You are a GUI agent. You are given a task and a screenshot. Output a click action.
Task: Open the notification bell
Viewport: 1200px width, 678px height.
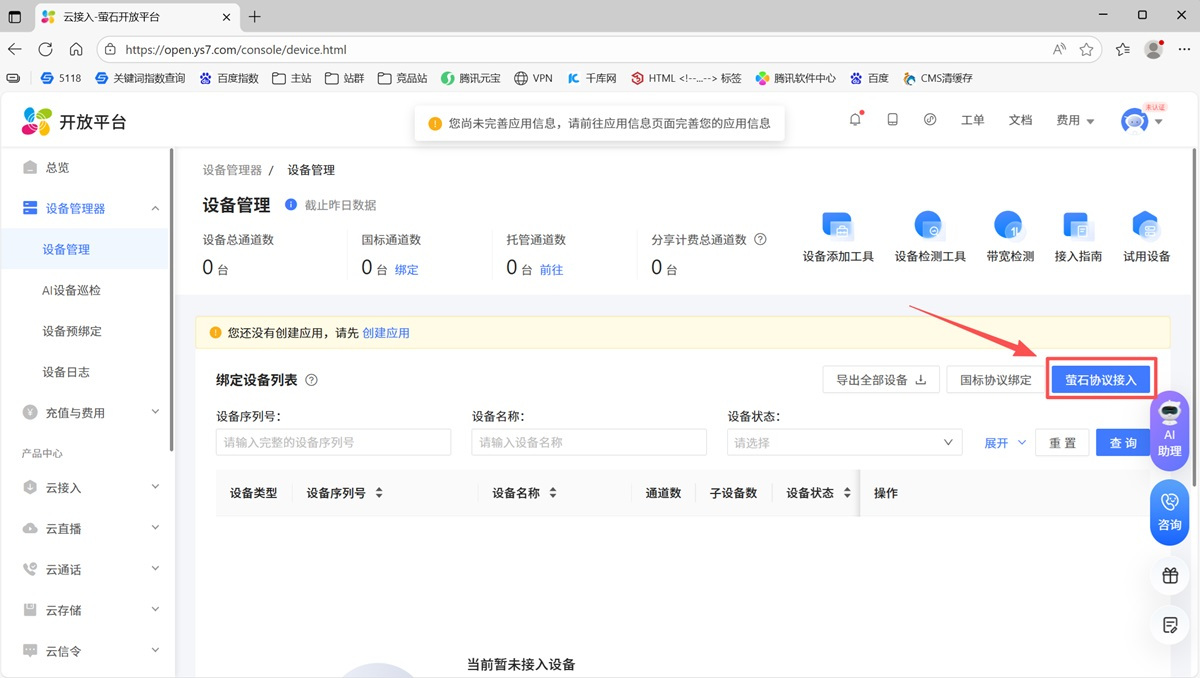pos(855,120)
